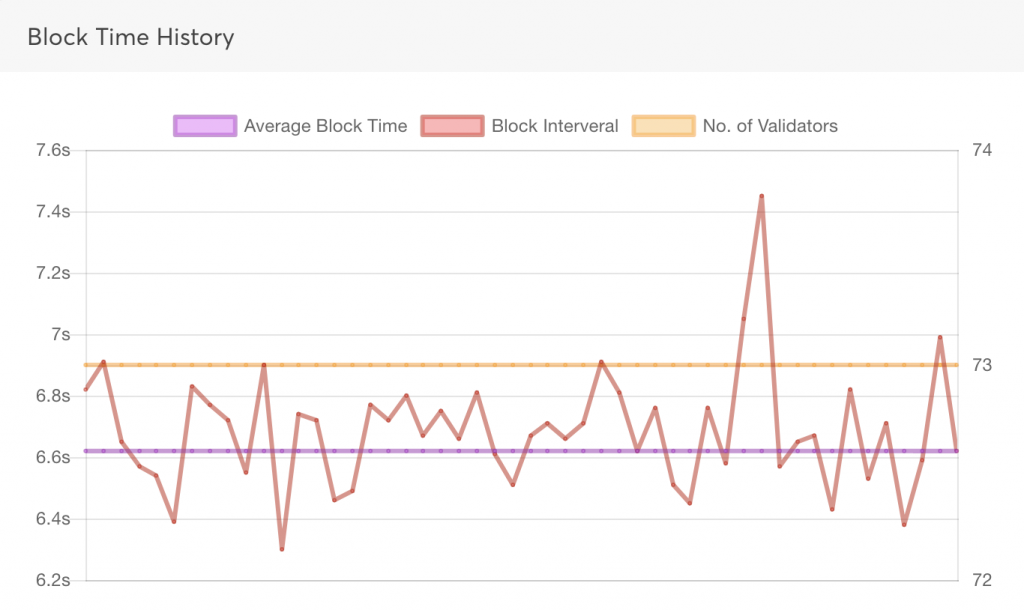
Task: Click the orange No. of Validators legend swatch
Action: 663,126
